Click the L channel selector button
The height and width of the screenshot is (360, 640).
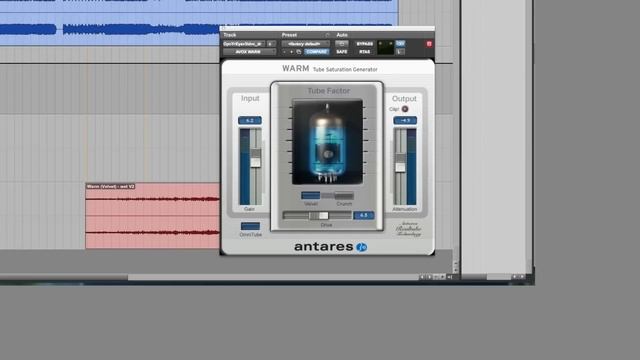coord(400,52)
